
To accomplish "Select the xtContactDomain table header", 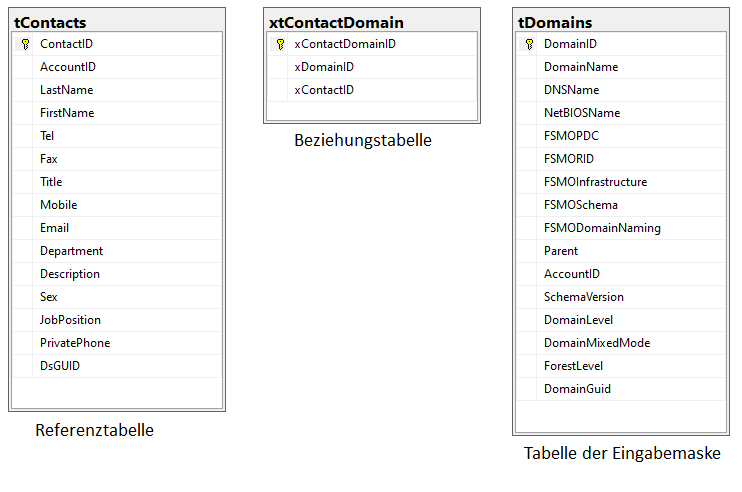I will [x=372, y=22].
